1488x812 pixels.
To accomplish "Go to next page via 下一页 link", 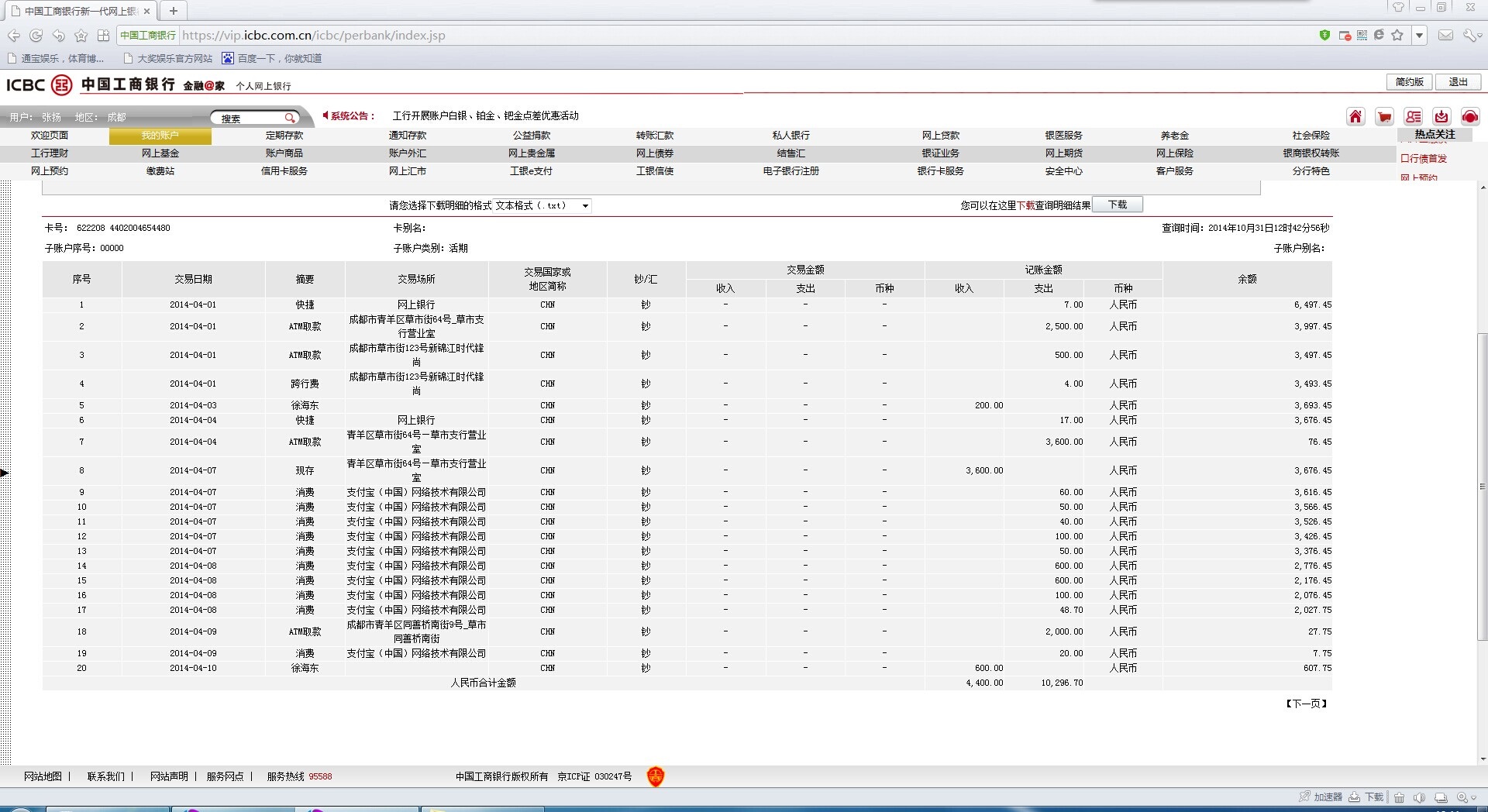I will coord(1307,704).
